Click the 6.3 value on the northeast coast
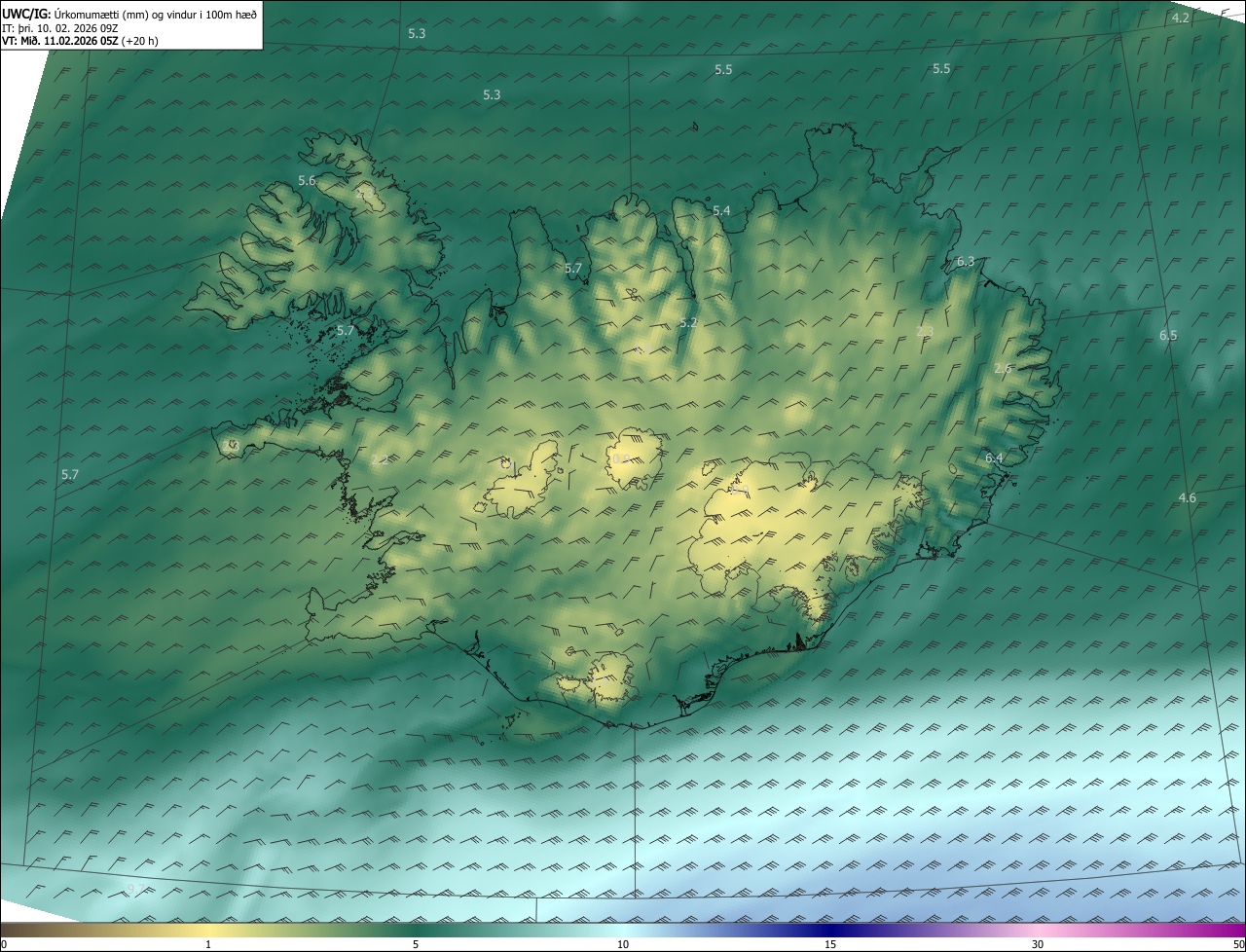The width and height of the screenshot is (1246, 952). pyautogui.click(x=966, y=262)
